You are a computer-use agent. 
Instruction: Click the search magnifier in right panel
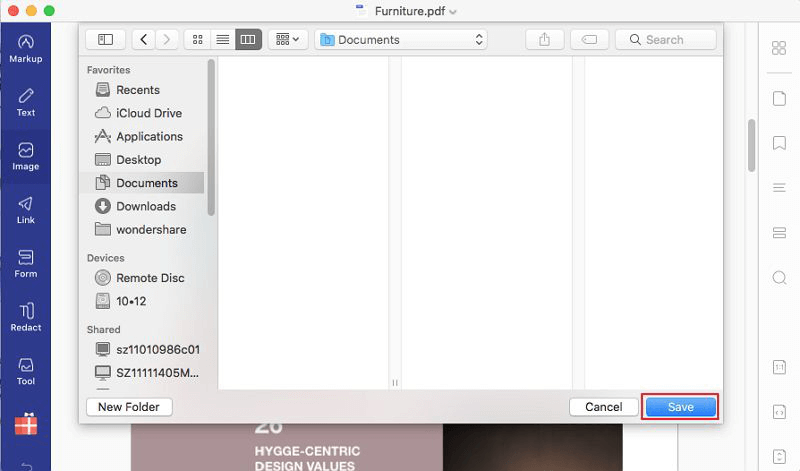779,277
